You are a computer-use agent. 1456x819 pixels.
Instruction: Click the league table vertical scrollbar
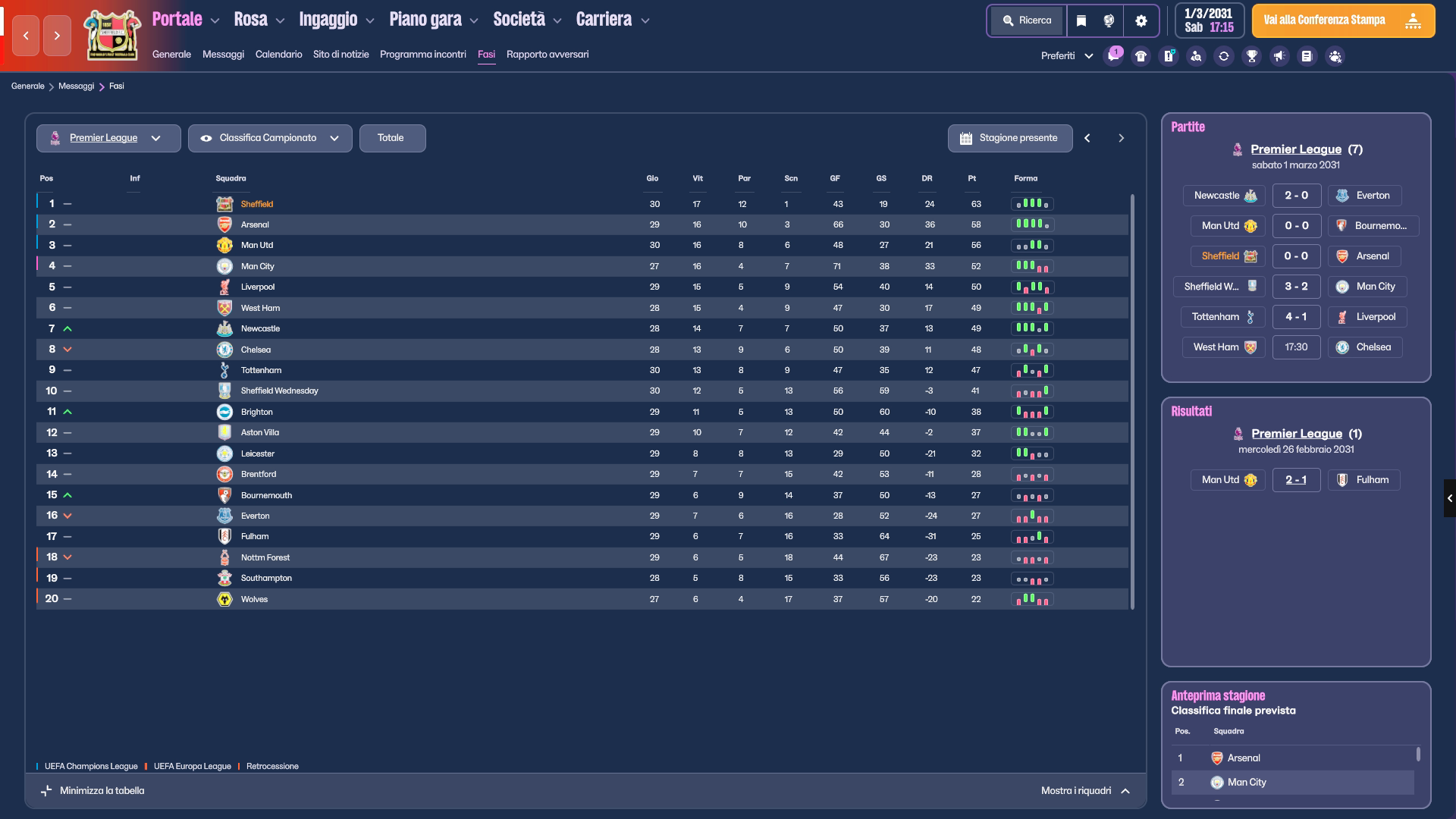click(1132, 402)
